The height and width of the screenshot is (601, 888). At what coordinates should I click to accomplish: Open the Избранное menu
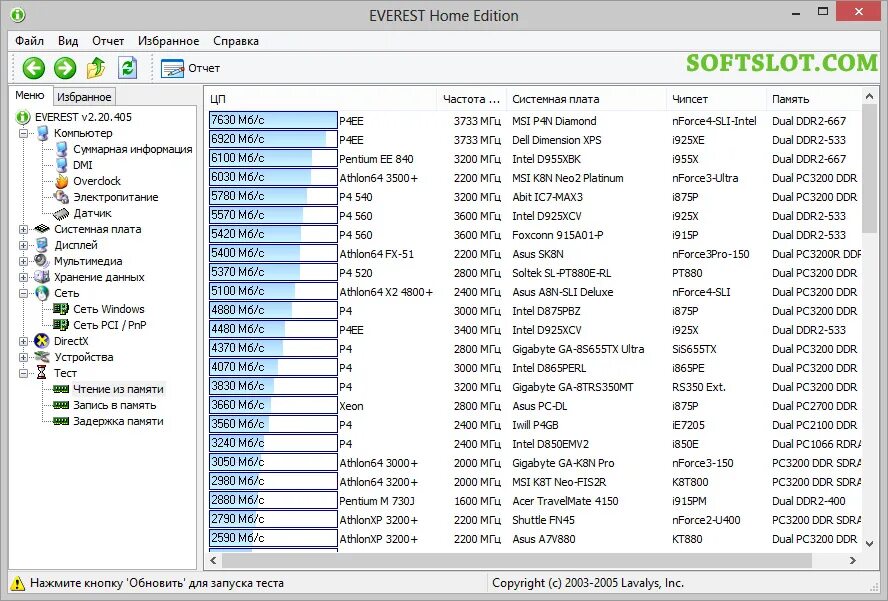click(x=168, y=41)
